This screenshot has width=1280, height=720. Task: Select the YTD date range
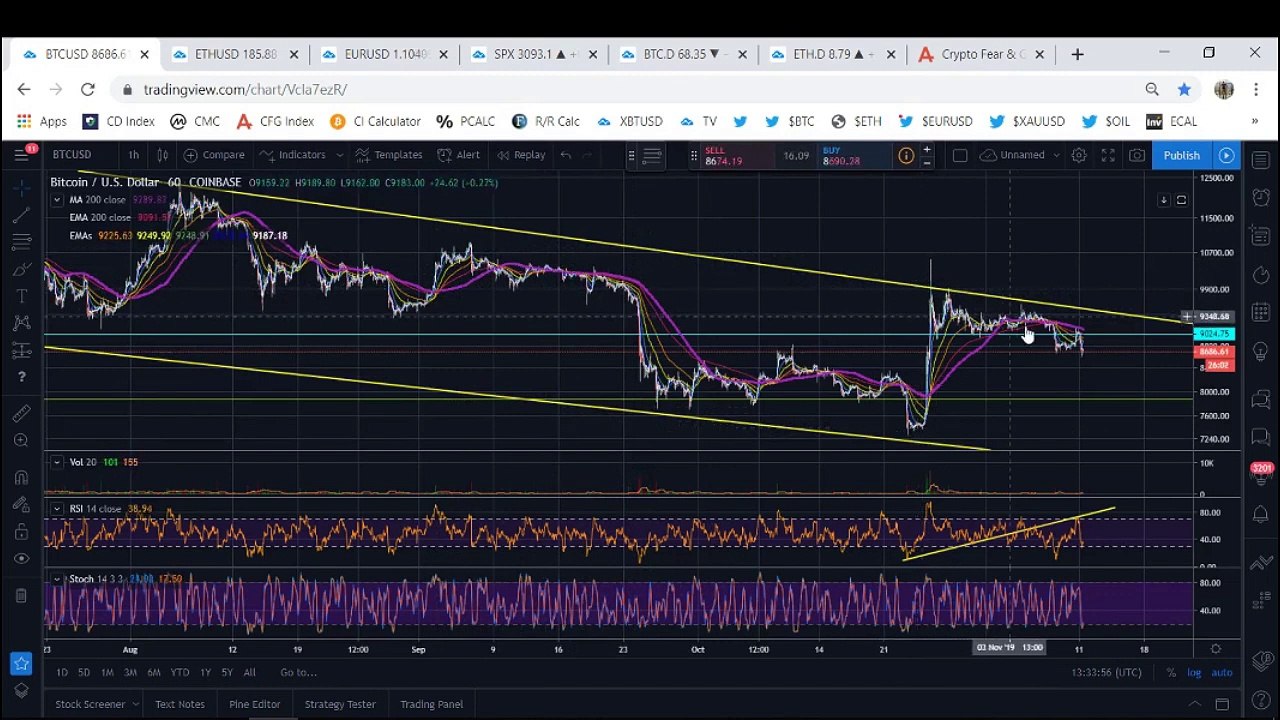pyautogui.click(x=180, y=672)
